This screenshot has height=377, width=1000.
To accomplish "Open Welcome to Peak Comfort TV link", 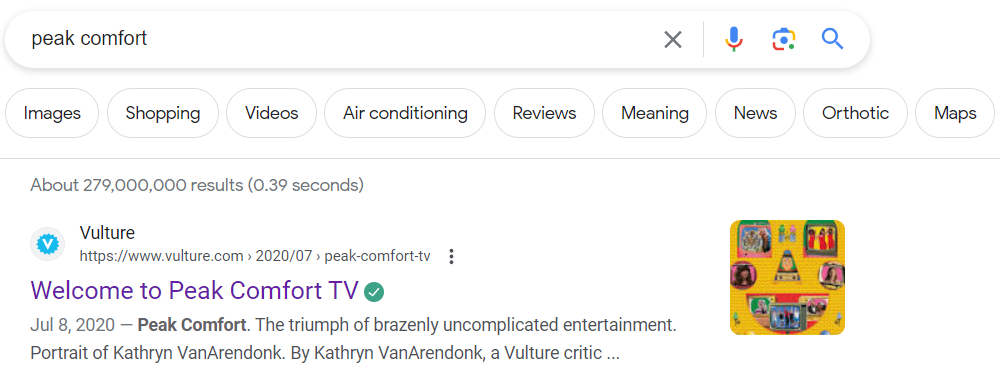I will [194, 291].
